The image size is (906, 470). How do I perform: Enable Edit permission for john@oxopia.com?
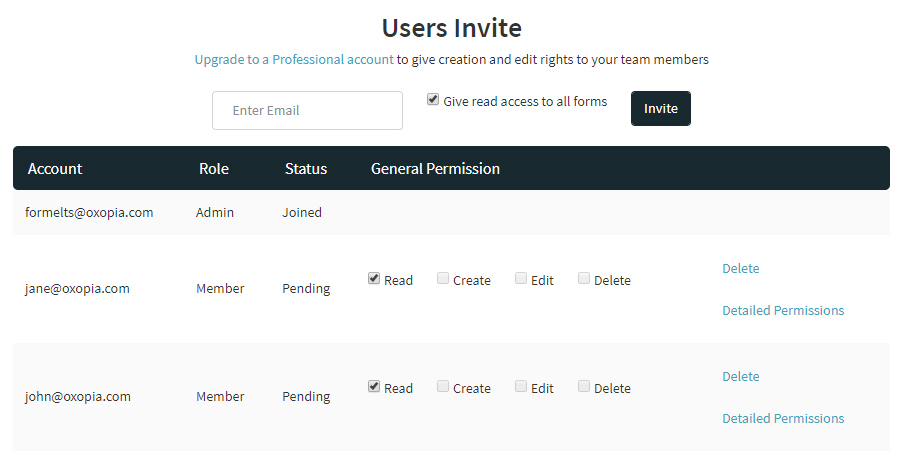pos(521,387)
